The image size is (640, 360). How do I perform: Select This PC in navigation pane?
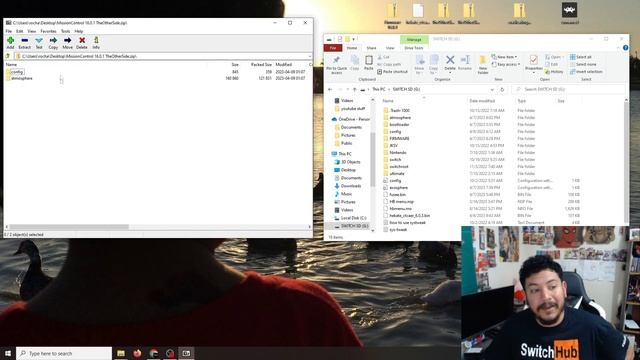[x=341, y=154]
